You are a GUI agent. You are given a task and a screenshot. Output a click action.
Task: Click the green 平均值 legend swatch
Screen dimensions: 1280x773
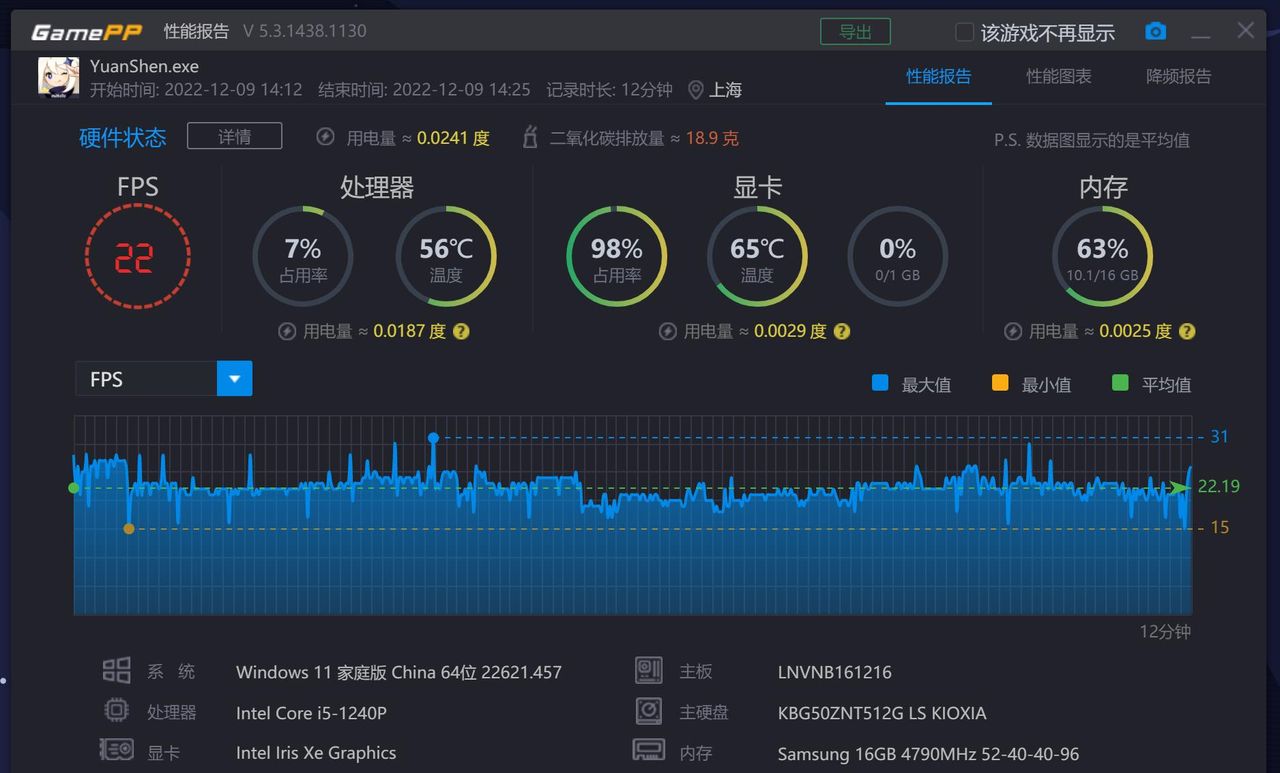point(1120,382)
